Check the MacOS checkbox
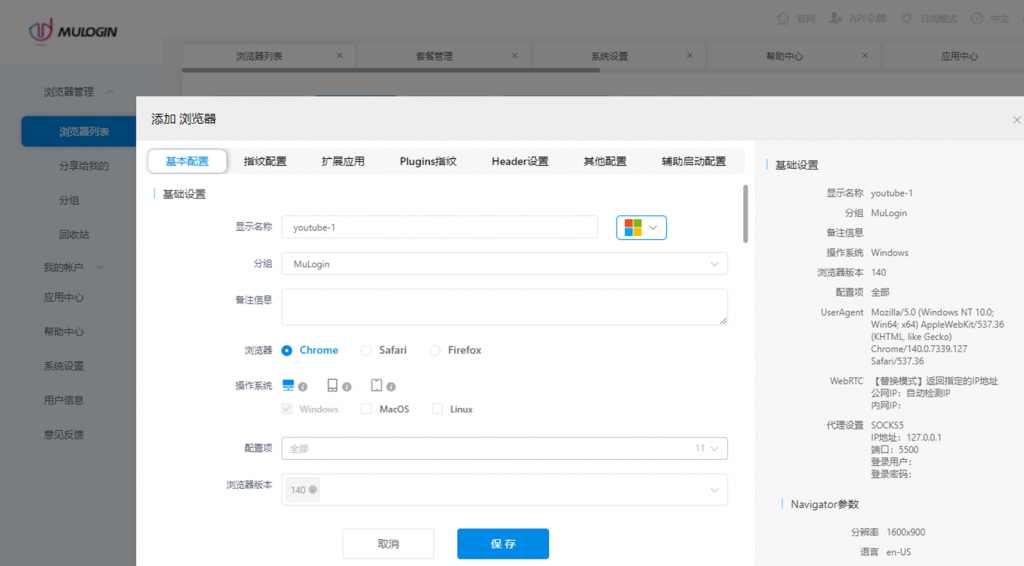This screenshot has height=566, width=1024. point(366,409)
